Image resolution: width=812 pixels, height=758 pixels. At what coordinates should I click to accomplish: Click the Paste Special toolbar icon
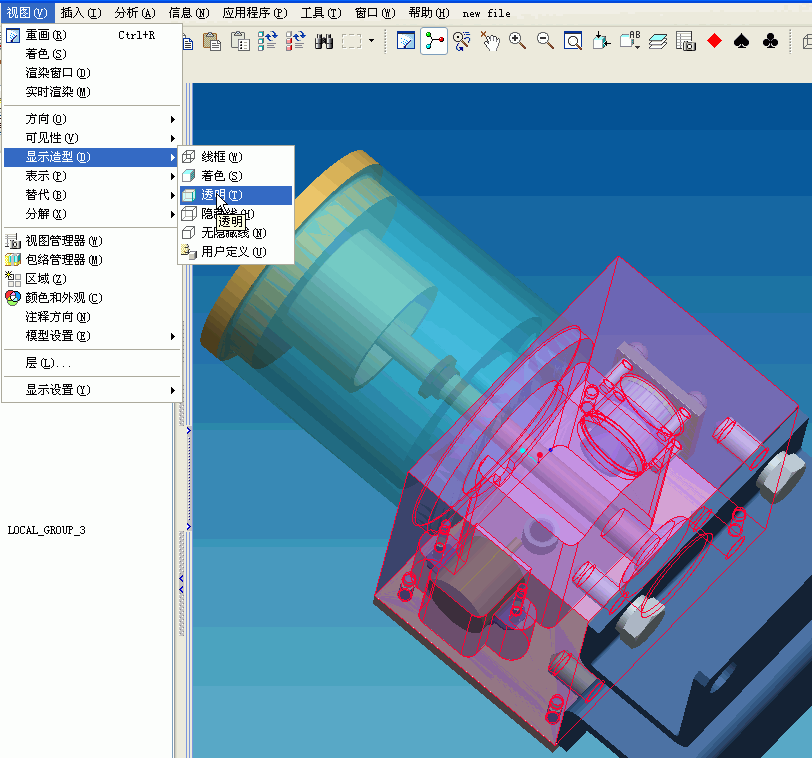[240, 41]
